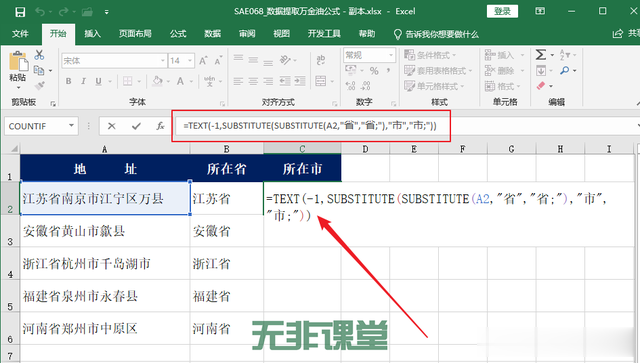Switch to the 公式 ribbon tab

(178, 33)
